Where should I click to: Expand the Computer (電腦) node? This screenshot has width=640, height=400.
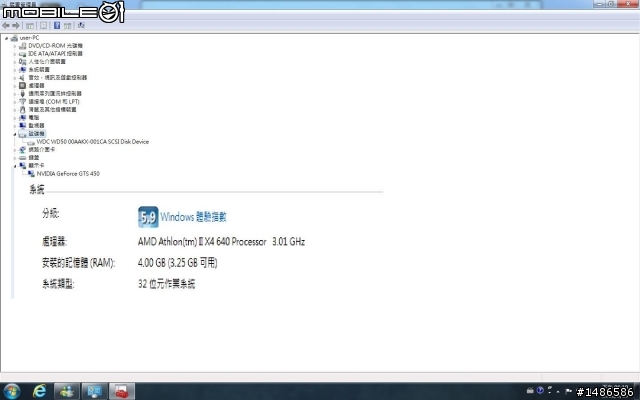coord(15,118)
